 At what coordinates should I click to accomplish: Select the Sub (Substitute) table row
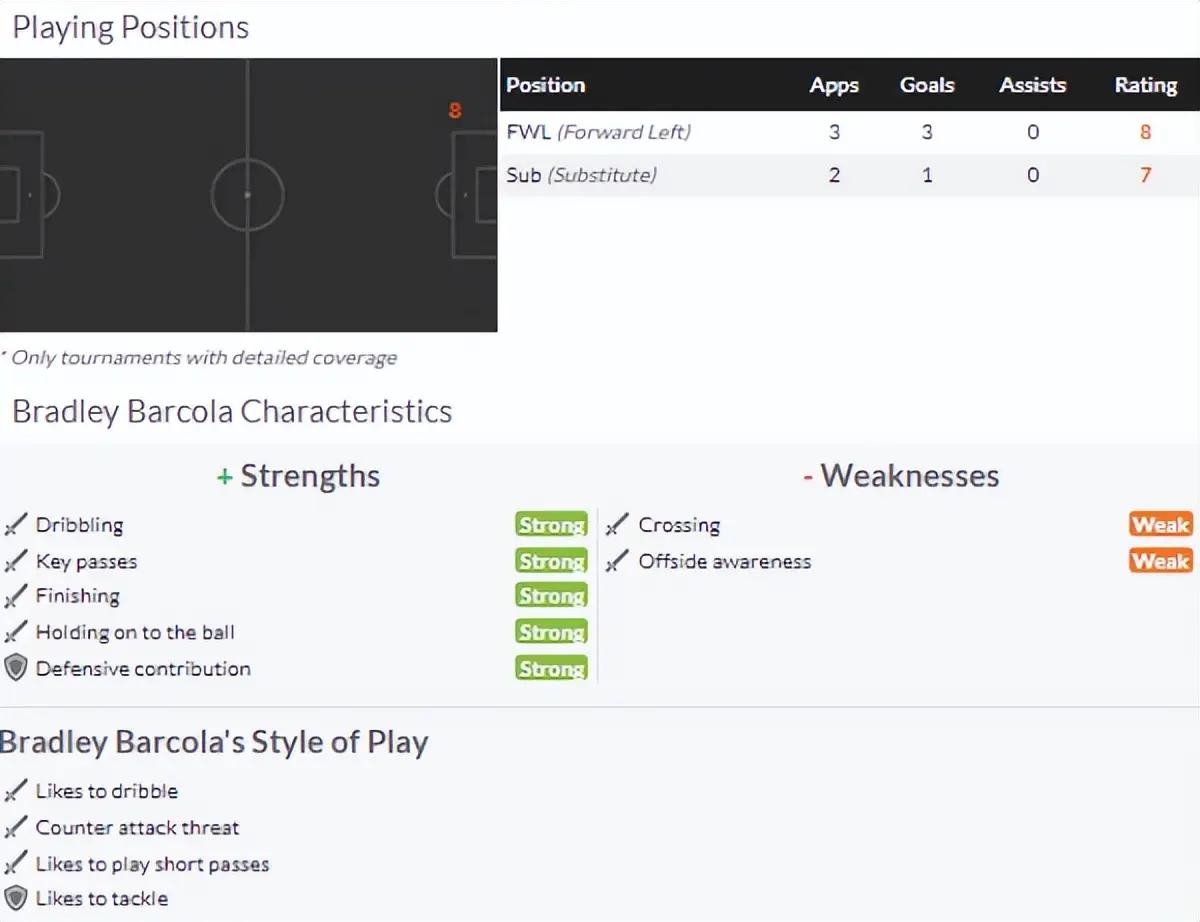[849, 175]
